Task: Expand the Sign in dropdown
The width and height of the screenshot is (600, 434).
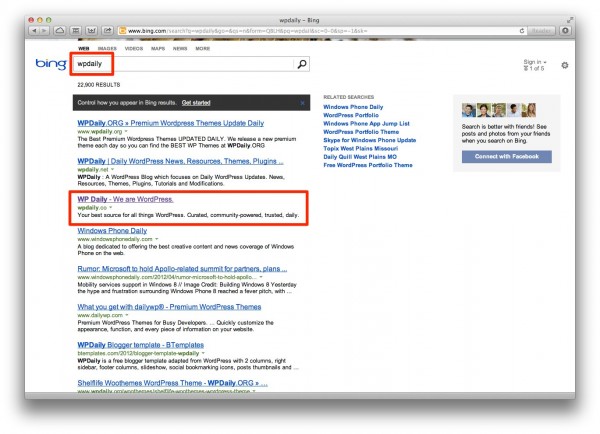Action: pos(535,62)
